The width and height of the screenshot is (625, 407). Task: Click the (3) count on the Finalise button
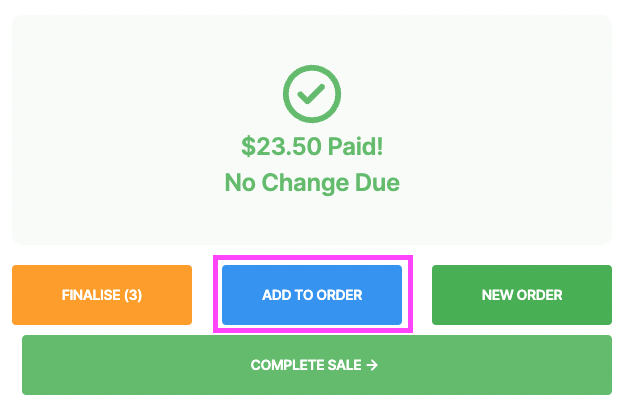[x=133, y=295]
